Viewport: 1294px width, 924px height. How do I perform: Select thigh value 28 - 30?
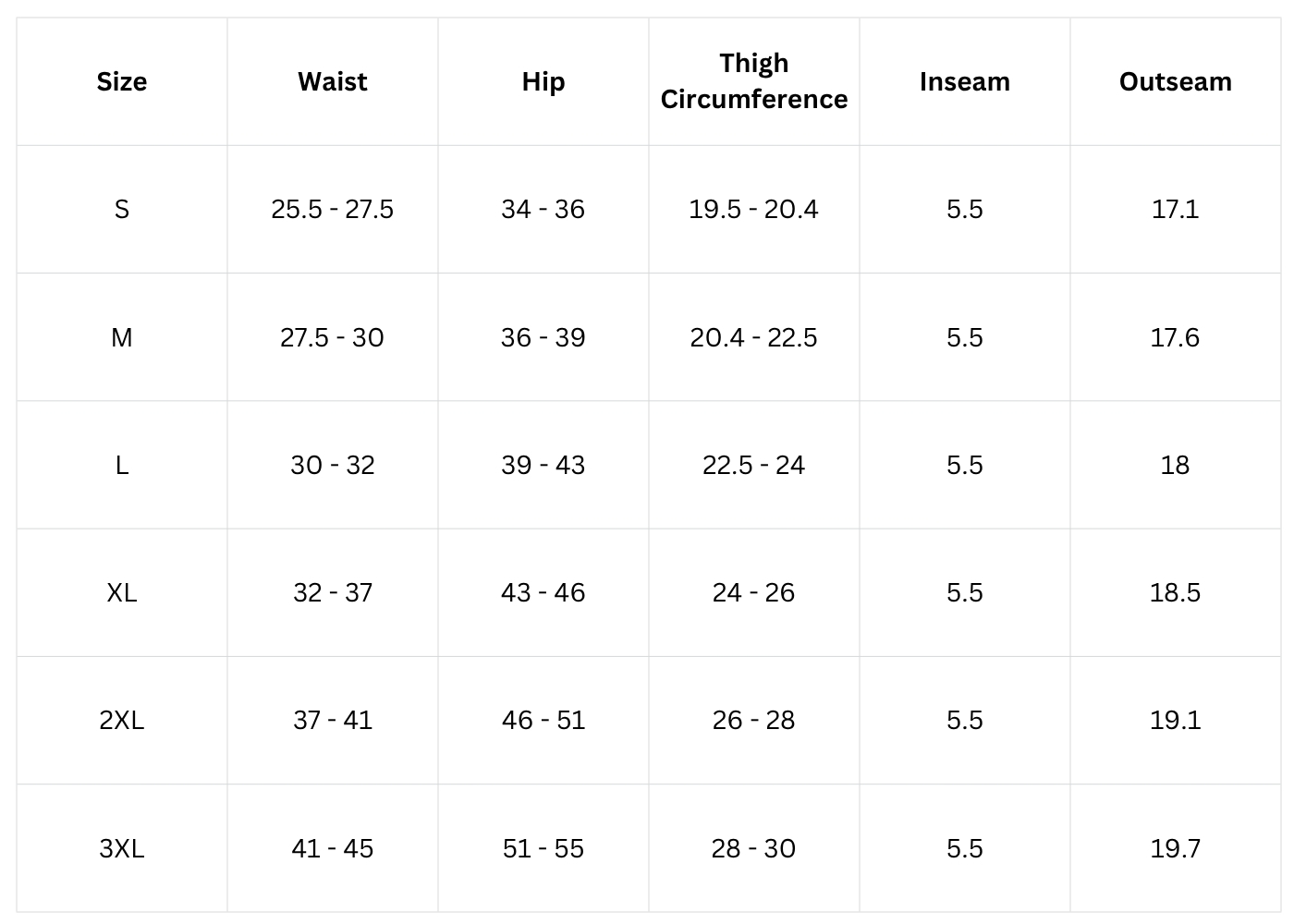pos(754,848)
